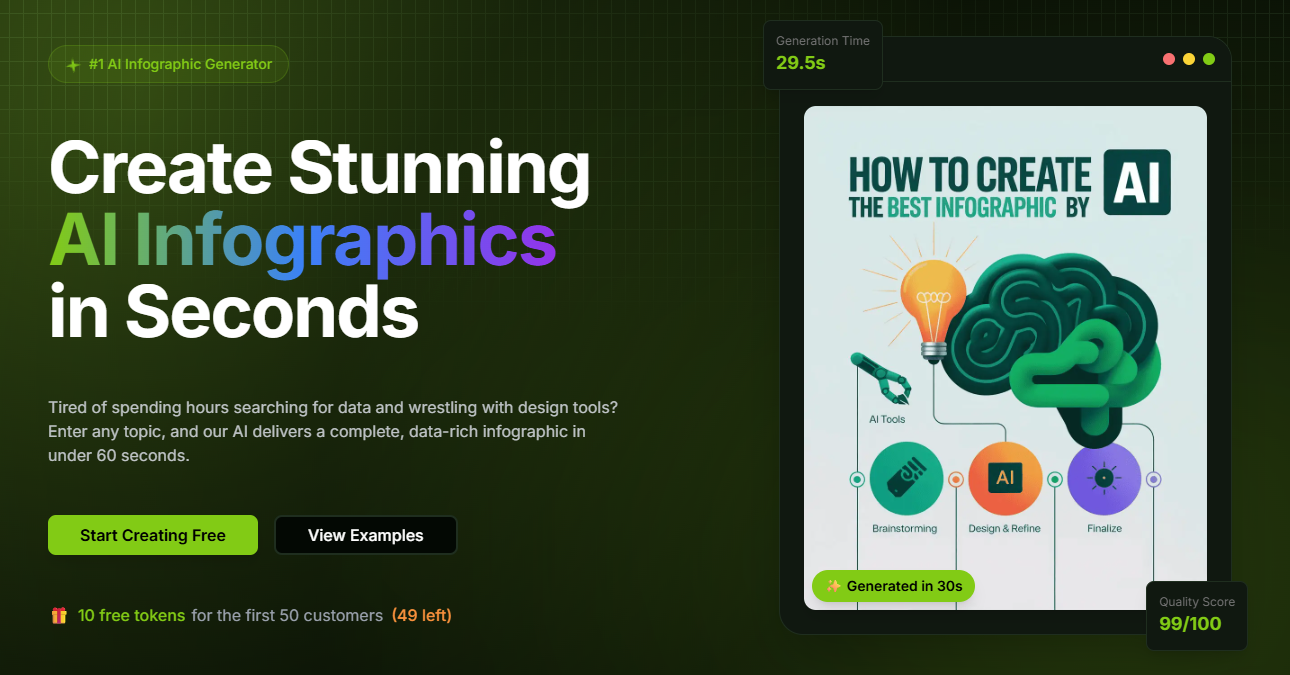Click the yellow dot in the mockup window
The height and width of the screenshot is (675, 1290).
(x=1189, y=59)
